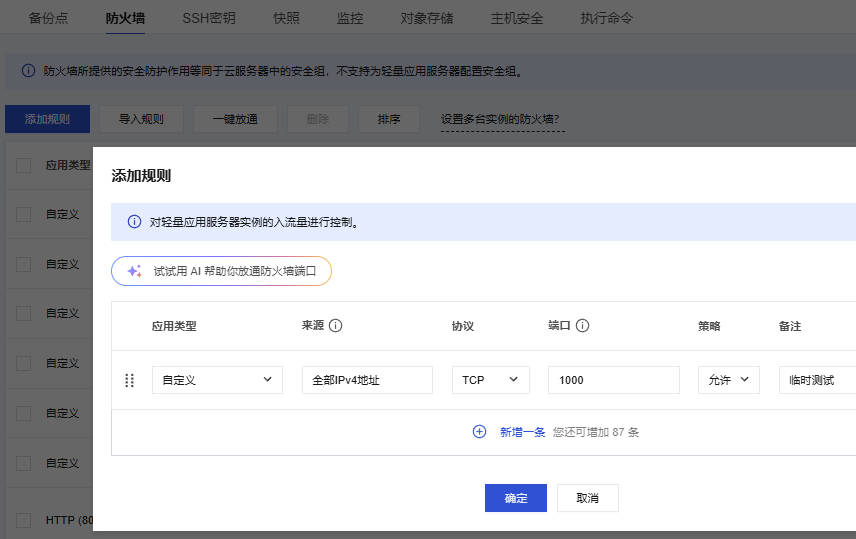Toggle the 应用类型 header select-all checkbox
The height and width of the screenshot is (539, 856).
pos(23,165)
